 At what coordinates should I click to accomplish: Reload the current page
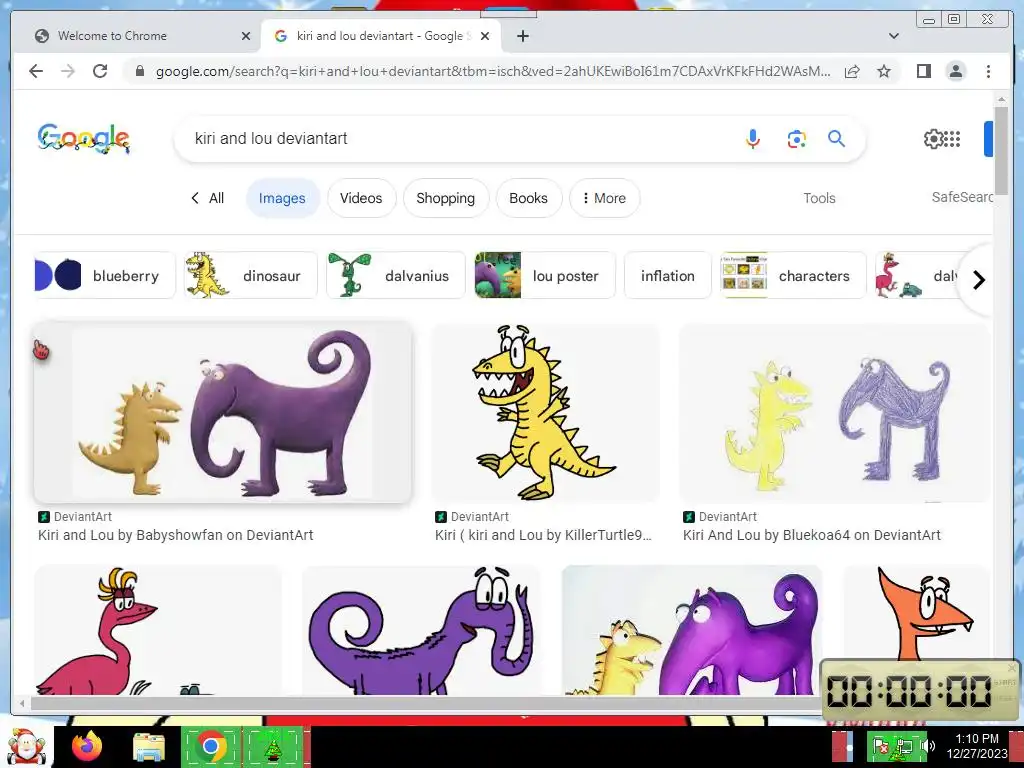coord(100,71)
